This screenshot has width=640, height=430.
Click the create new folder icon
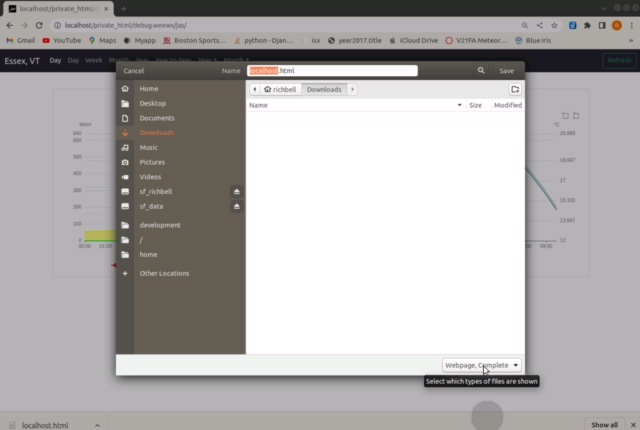tap(515, 89)
